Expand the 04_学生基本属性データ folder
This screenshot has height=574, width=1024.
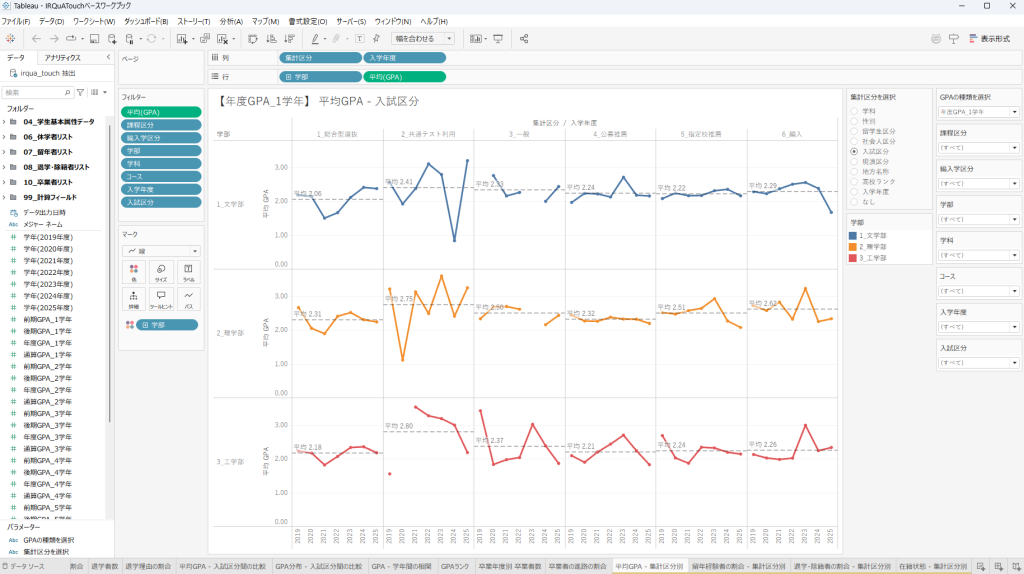(x=4, y=121)
